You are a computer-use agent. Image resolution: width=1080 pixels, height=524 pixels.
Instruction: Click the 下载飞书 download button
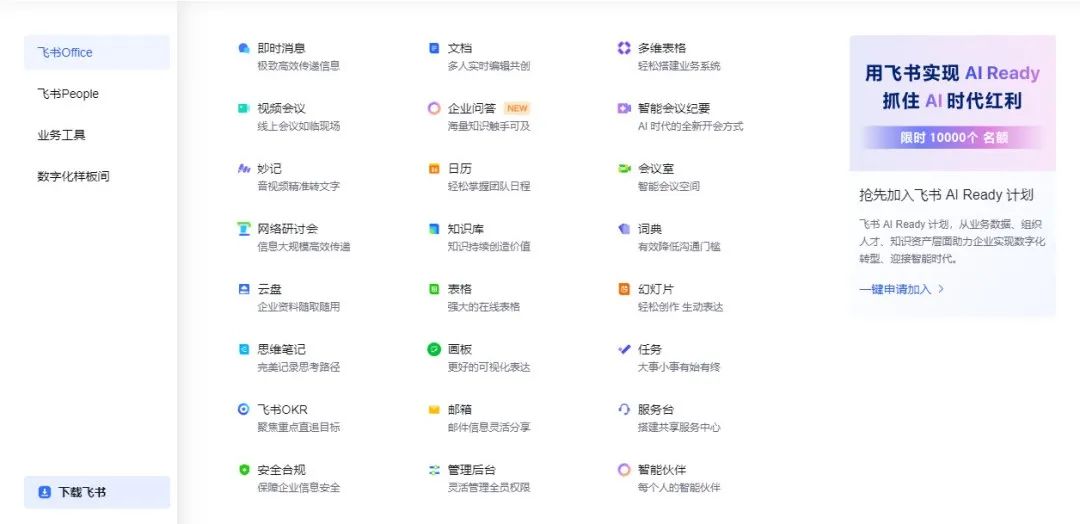[x=97, y=492]
